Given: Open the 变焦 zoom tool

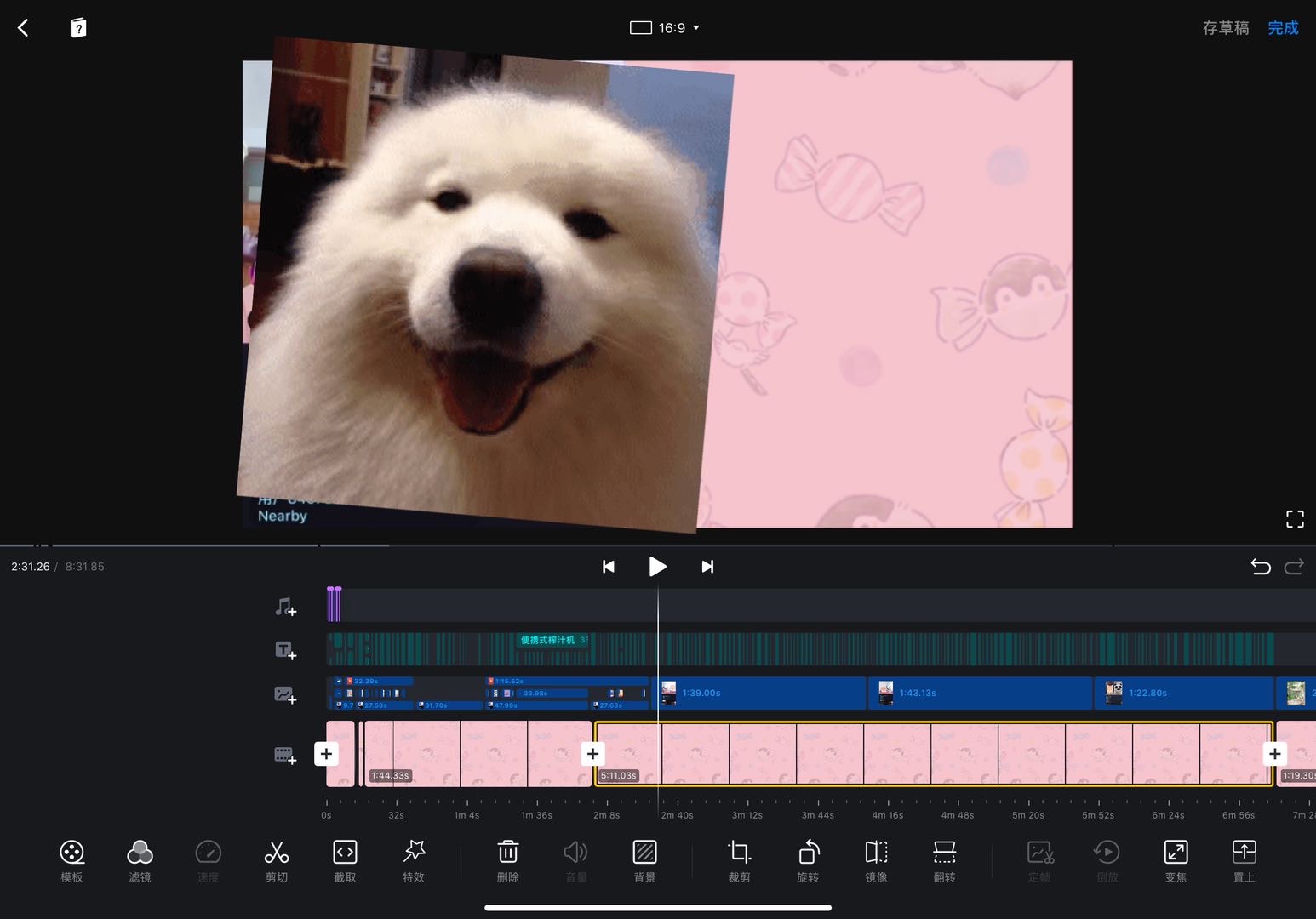Looking at the screenshot, I should (x=1176, y=860).
